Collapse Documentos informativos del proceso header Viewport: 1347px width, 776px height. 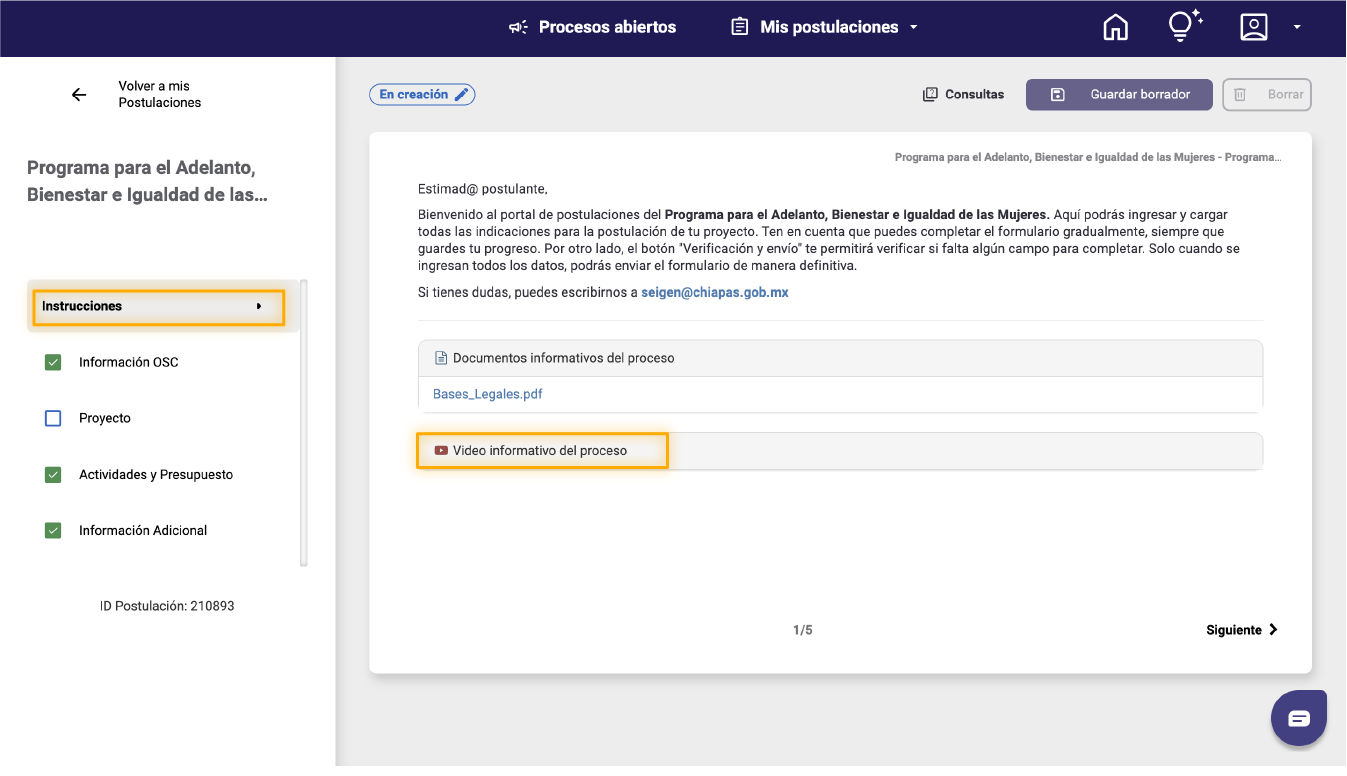tap(841, 358)
